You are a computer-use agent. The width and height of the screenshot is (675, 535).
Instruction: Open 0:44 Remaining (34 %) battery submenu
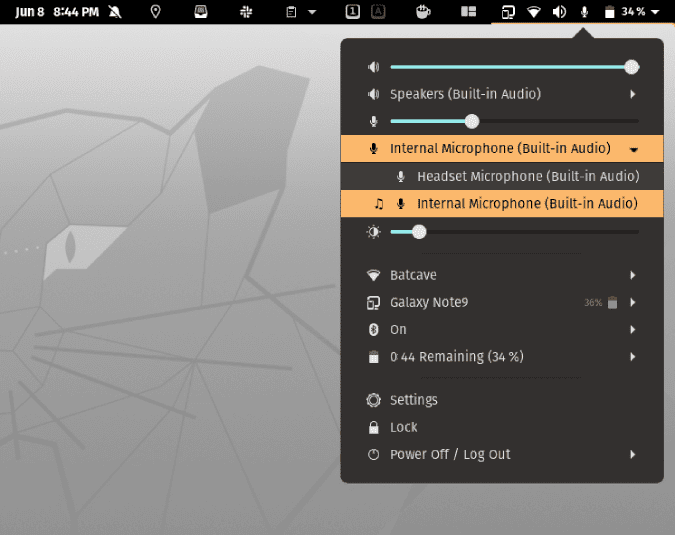(502, 357)
